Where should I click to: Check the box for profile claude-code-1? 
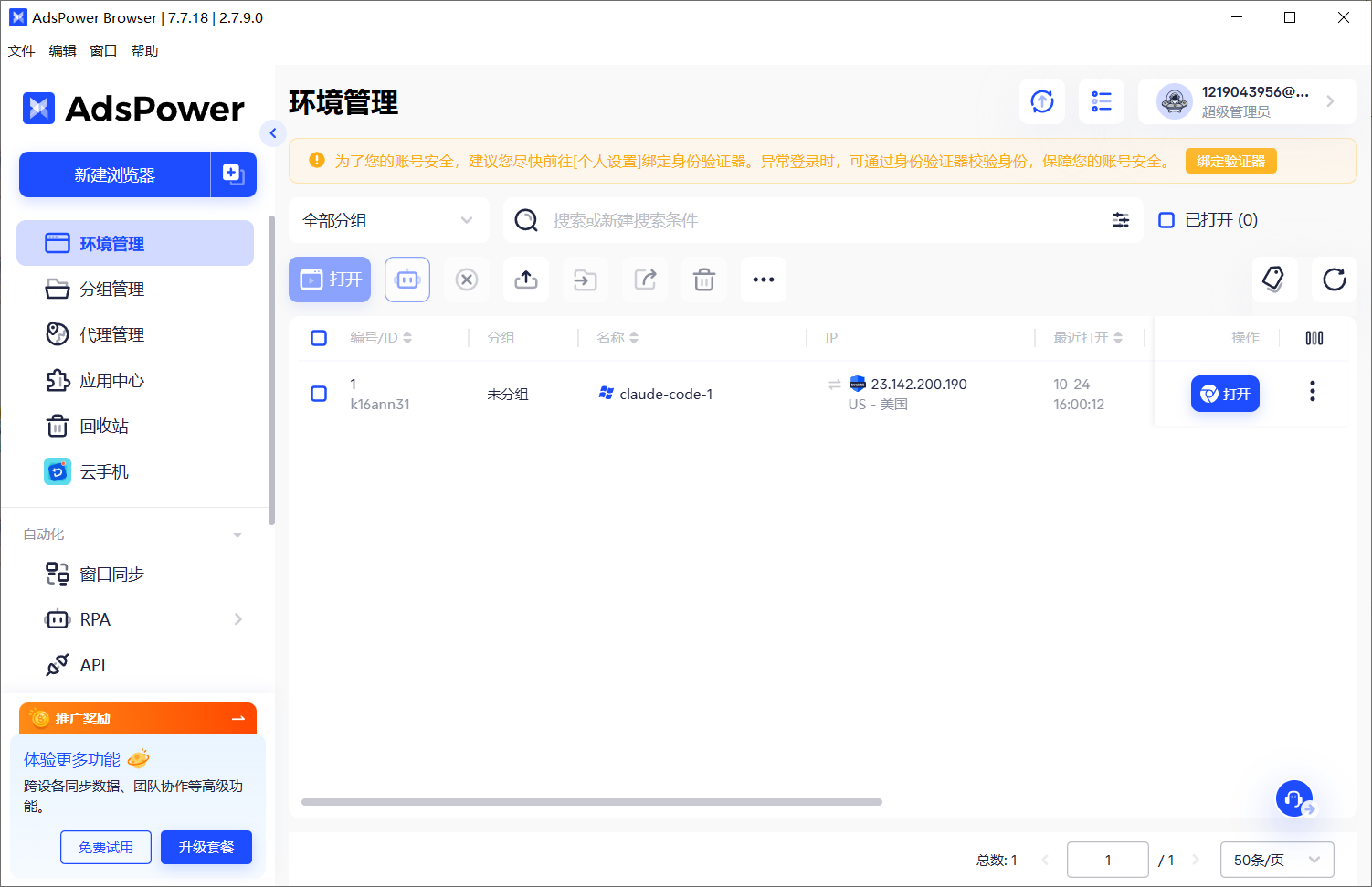coord(319,394)
